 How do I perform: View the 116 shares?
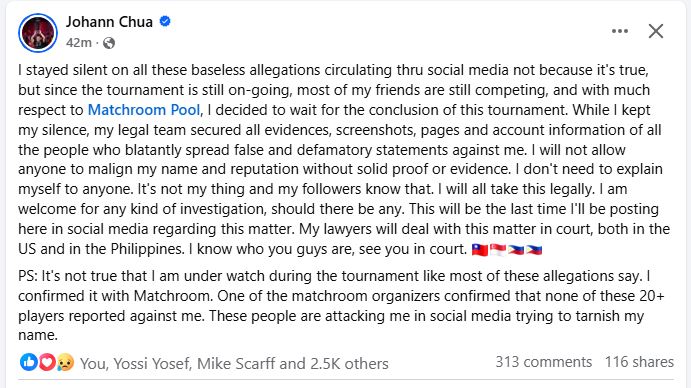[639, 362]
